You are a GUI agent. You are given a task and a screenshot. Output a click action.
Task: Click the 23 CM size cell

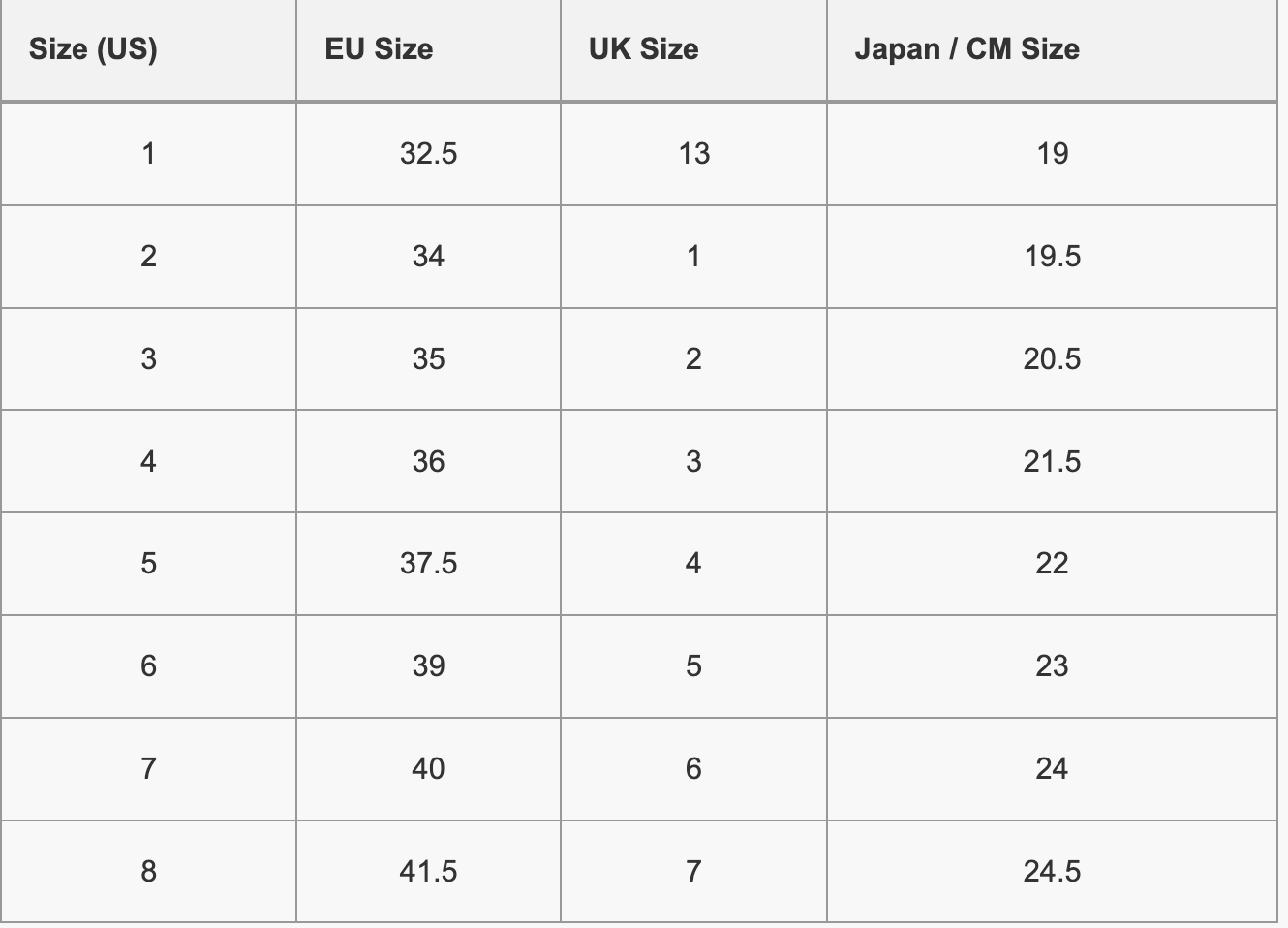coord(1052,666)
